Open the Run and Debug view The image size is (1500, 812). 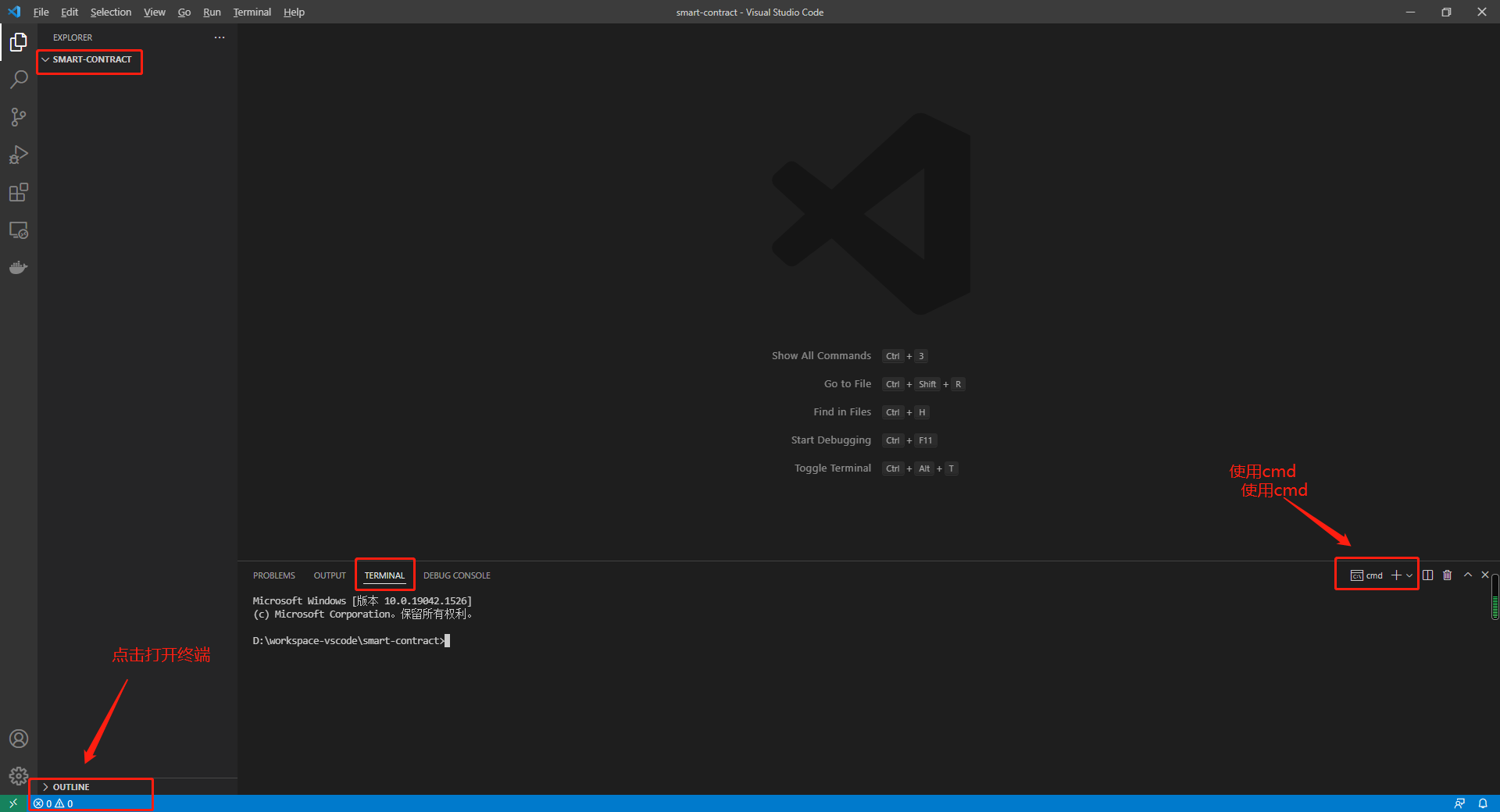pyautogui.click(x=19, y=155)
